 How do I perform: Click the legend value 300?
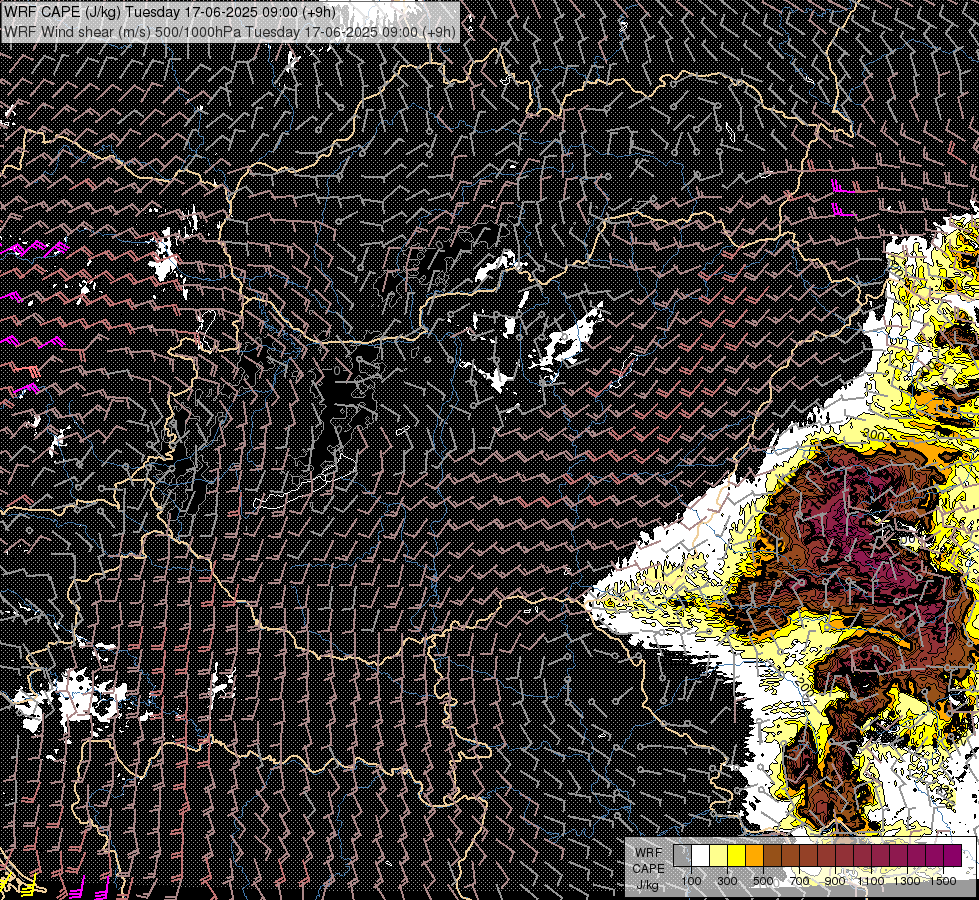(x=727, y=881)
